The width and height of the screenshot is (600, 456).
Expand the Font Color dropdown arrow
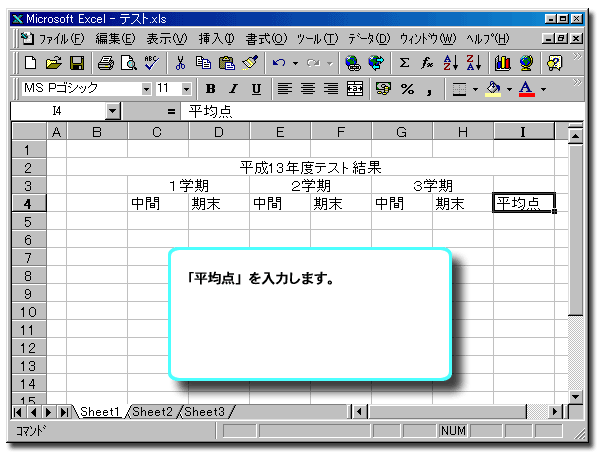click(x=543, y=89)
